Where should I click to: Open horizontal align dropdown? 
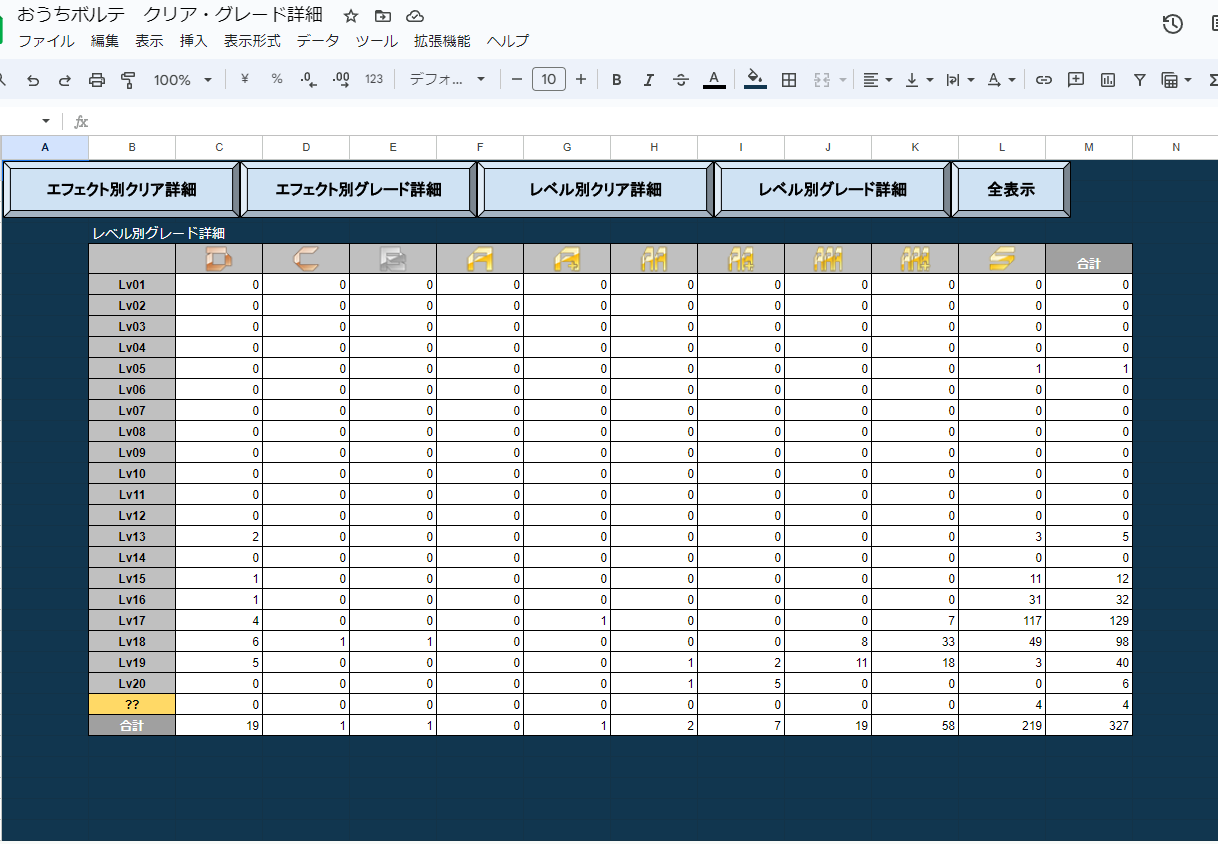[877, 80]
